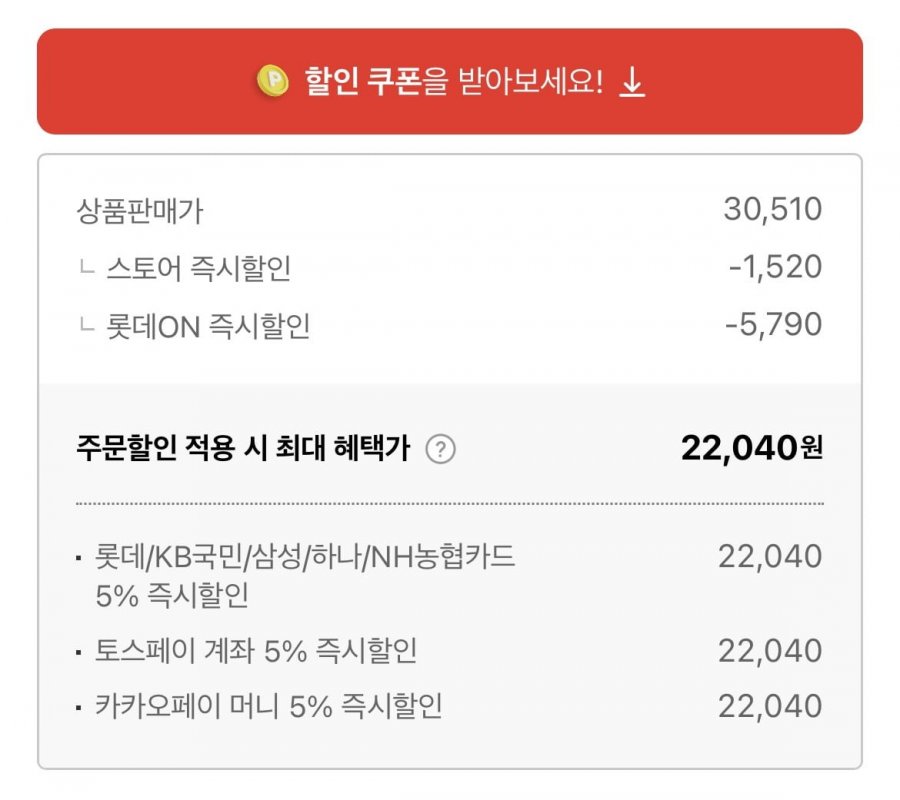900x800 pixels.
Task: Click the -1,520 store discount amount
Action: tap(775, 267)
